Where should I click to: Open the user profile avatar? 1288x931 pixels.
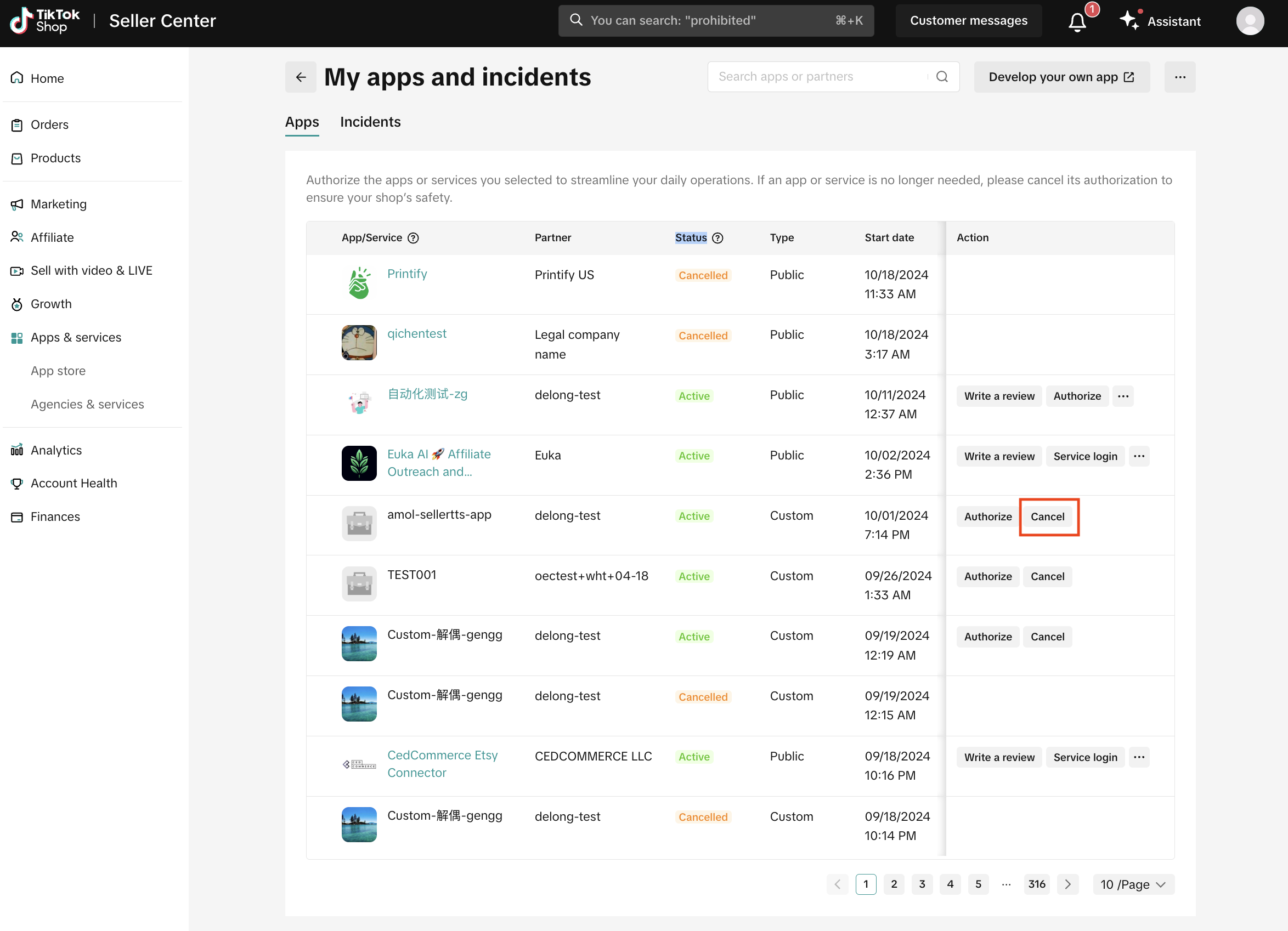pyautogui.click(x=1250, y=21)
